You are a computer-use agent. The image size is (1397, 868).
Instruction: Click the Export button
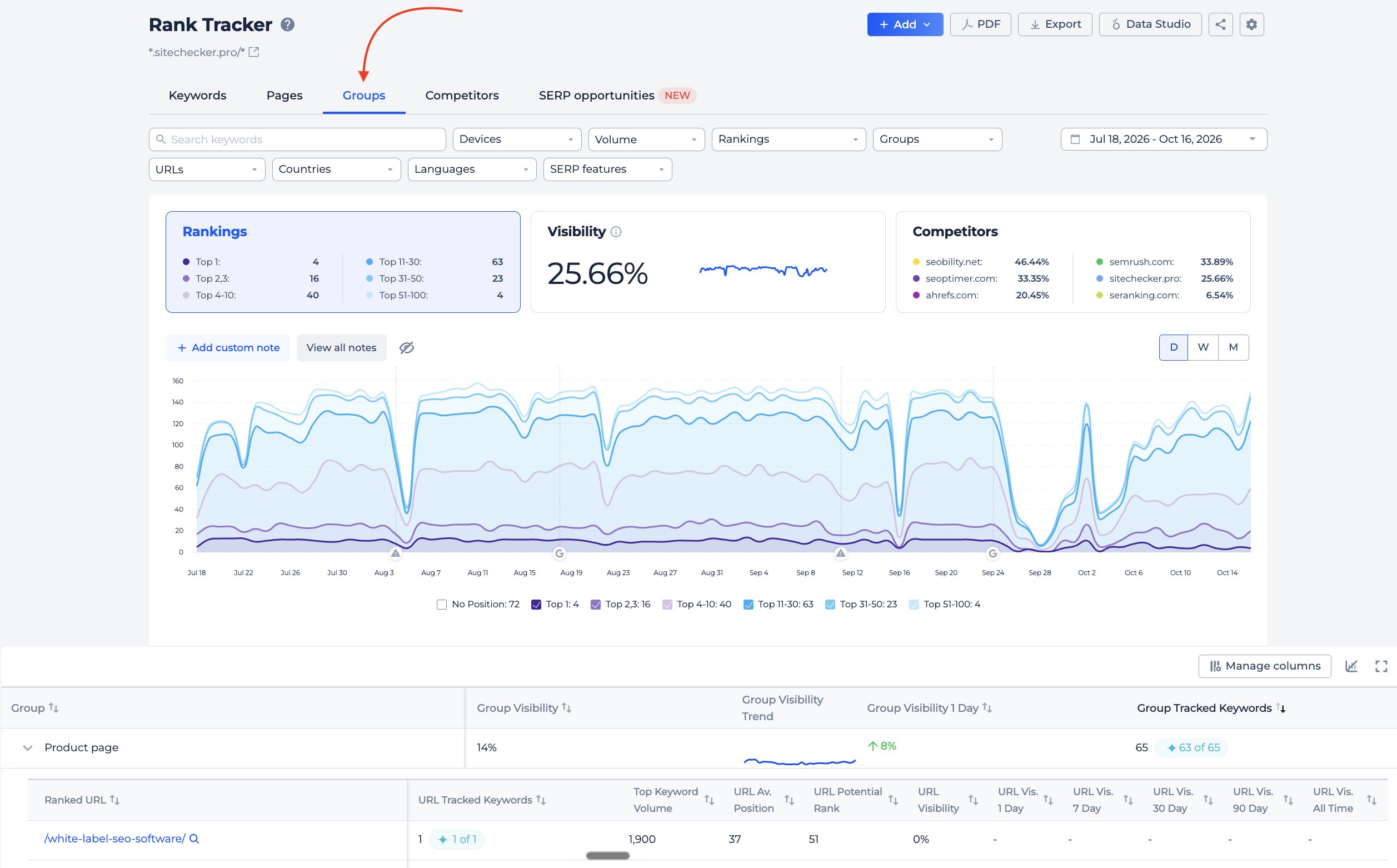click(x=1055, y=24)
